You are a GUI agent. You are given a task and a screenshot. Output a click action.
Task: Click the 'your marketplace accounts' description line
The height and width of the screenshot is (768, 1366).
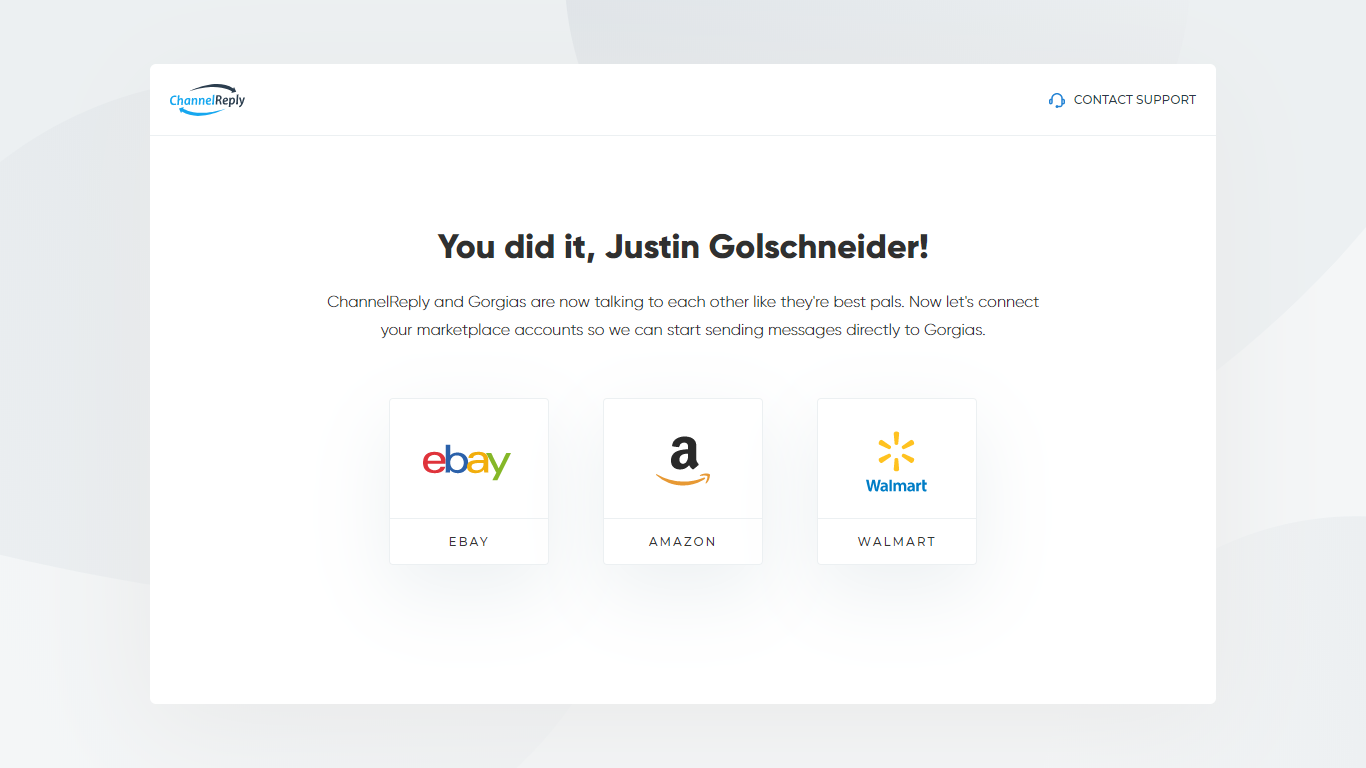pos(683,330)
